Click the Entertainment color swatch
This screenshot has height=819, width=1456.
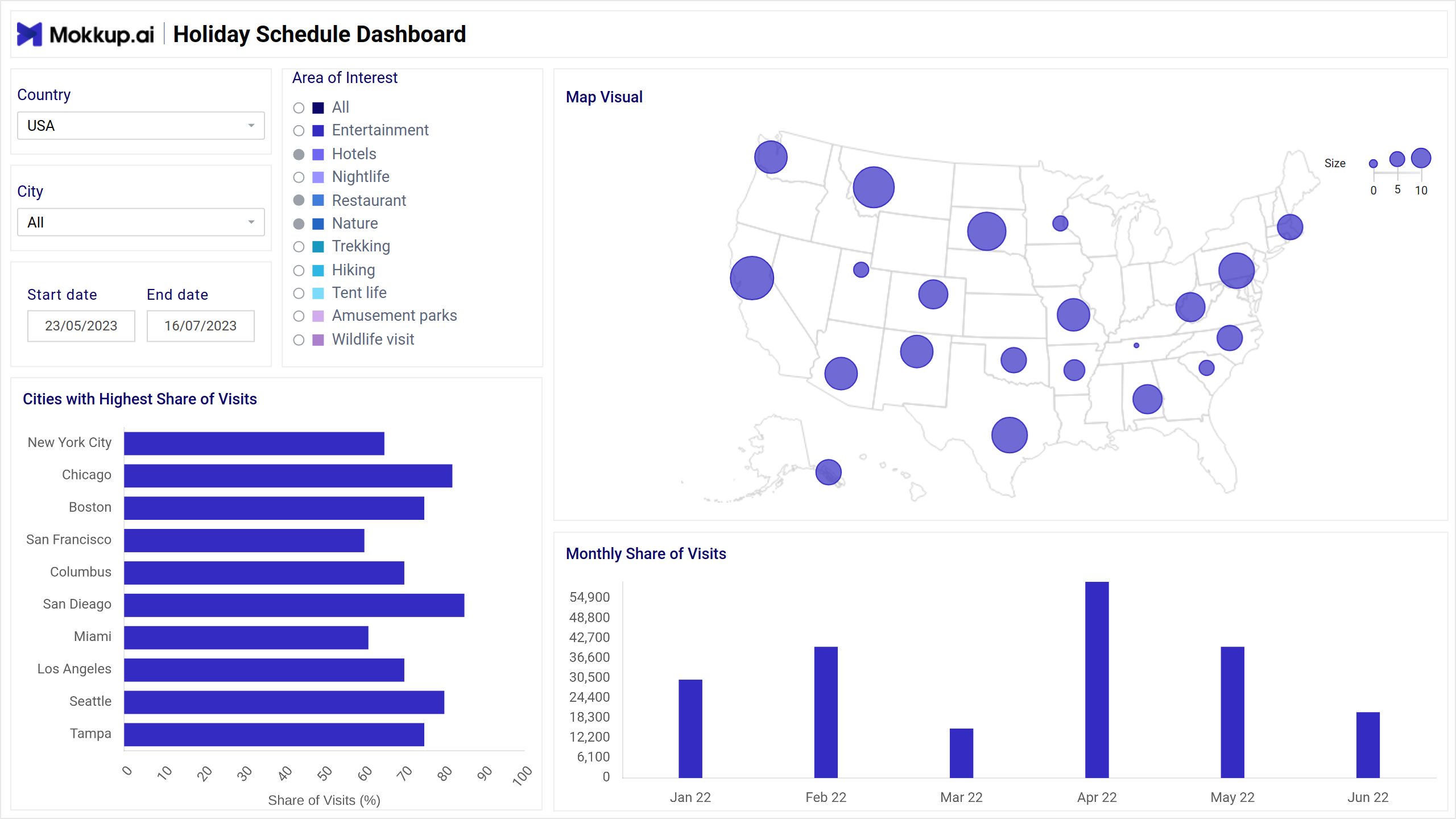pyautogui.click(x=318, y=131)
